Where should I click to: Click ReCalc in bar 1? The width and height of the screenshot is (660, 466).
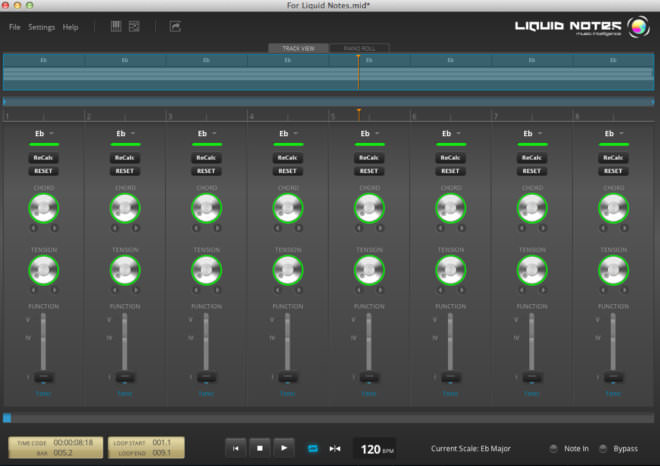(43, 158)
